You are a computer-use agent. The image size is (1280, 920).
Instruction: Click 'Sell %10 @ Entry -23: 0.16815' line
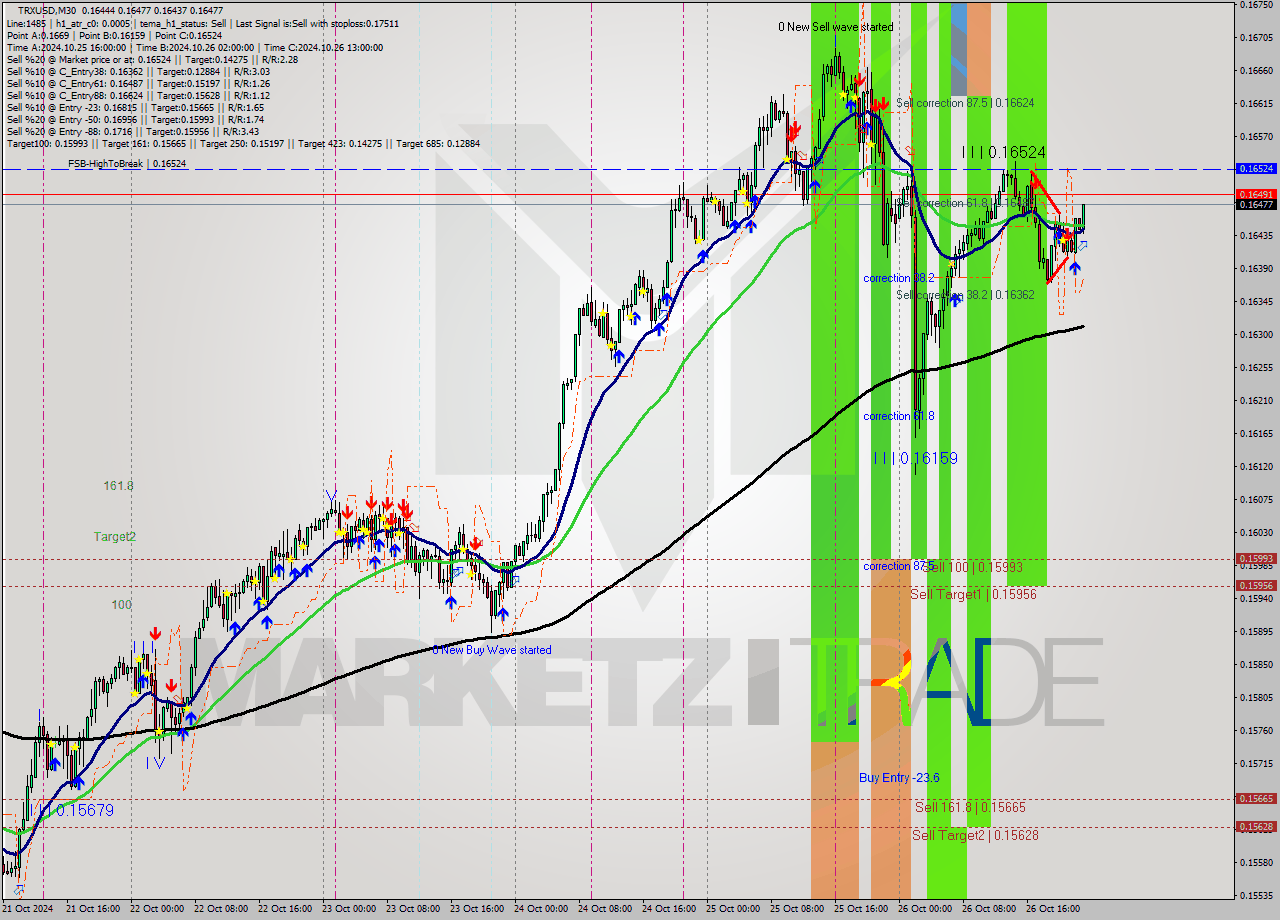tap(135, 107)
